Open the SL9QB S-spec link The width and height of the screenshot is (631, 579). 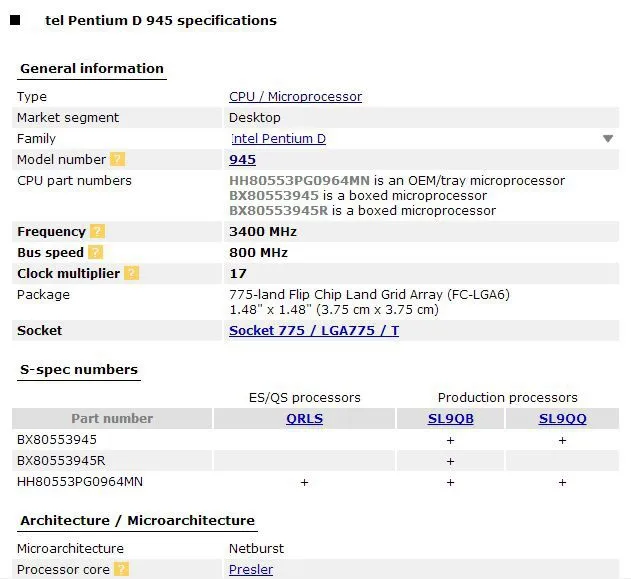point(451,418)
